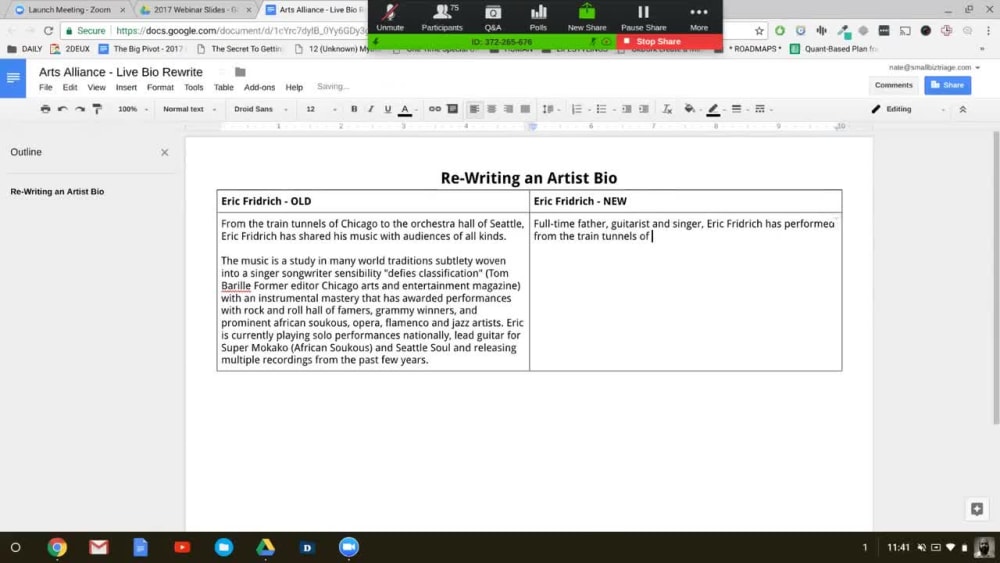Click the Zoom Unmute button
The image size is (1000, 563).
(390, 17)
